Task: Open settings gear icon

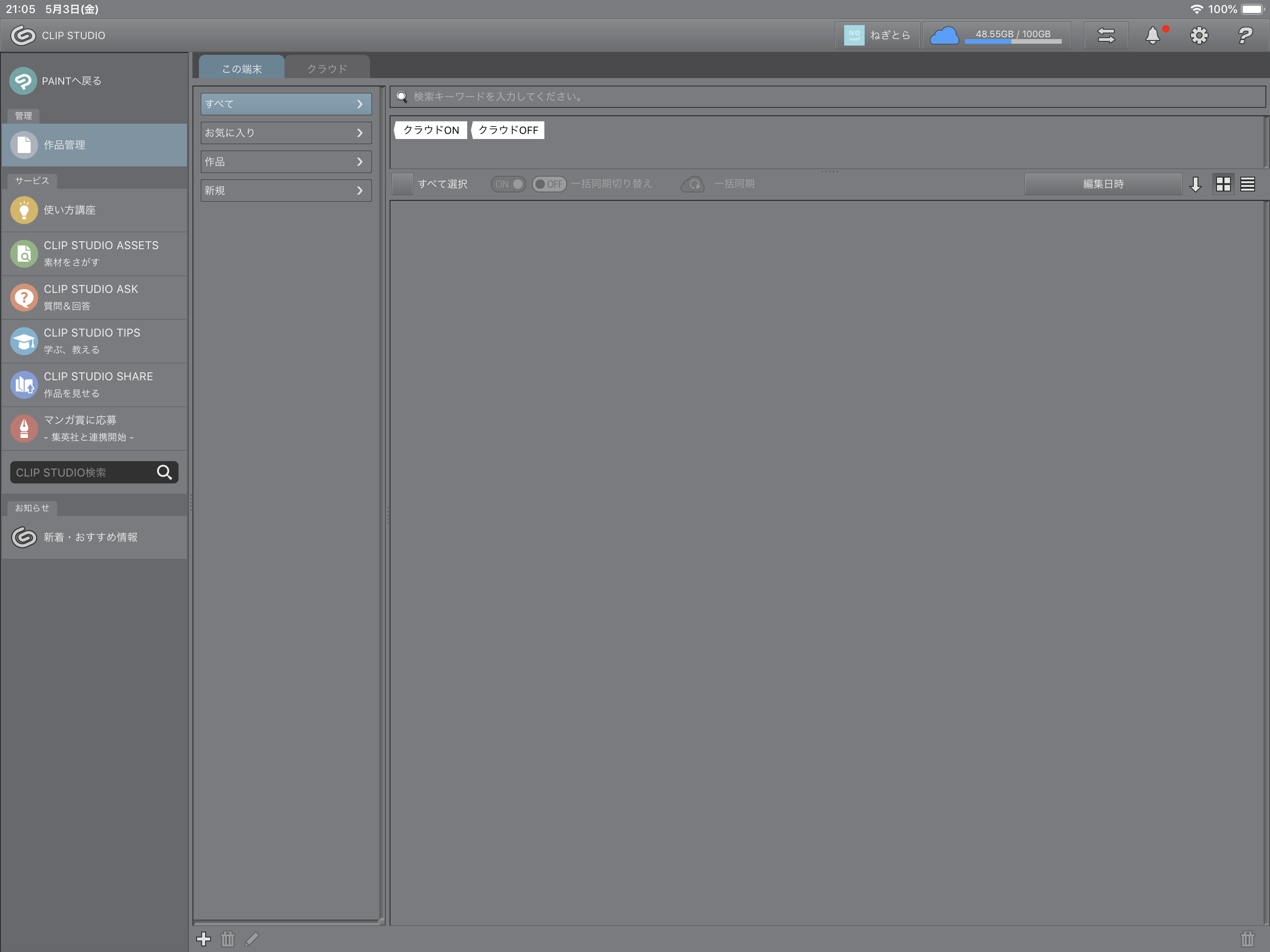Action: click(1199, 36)
